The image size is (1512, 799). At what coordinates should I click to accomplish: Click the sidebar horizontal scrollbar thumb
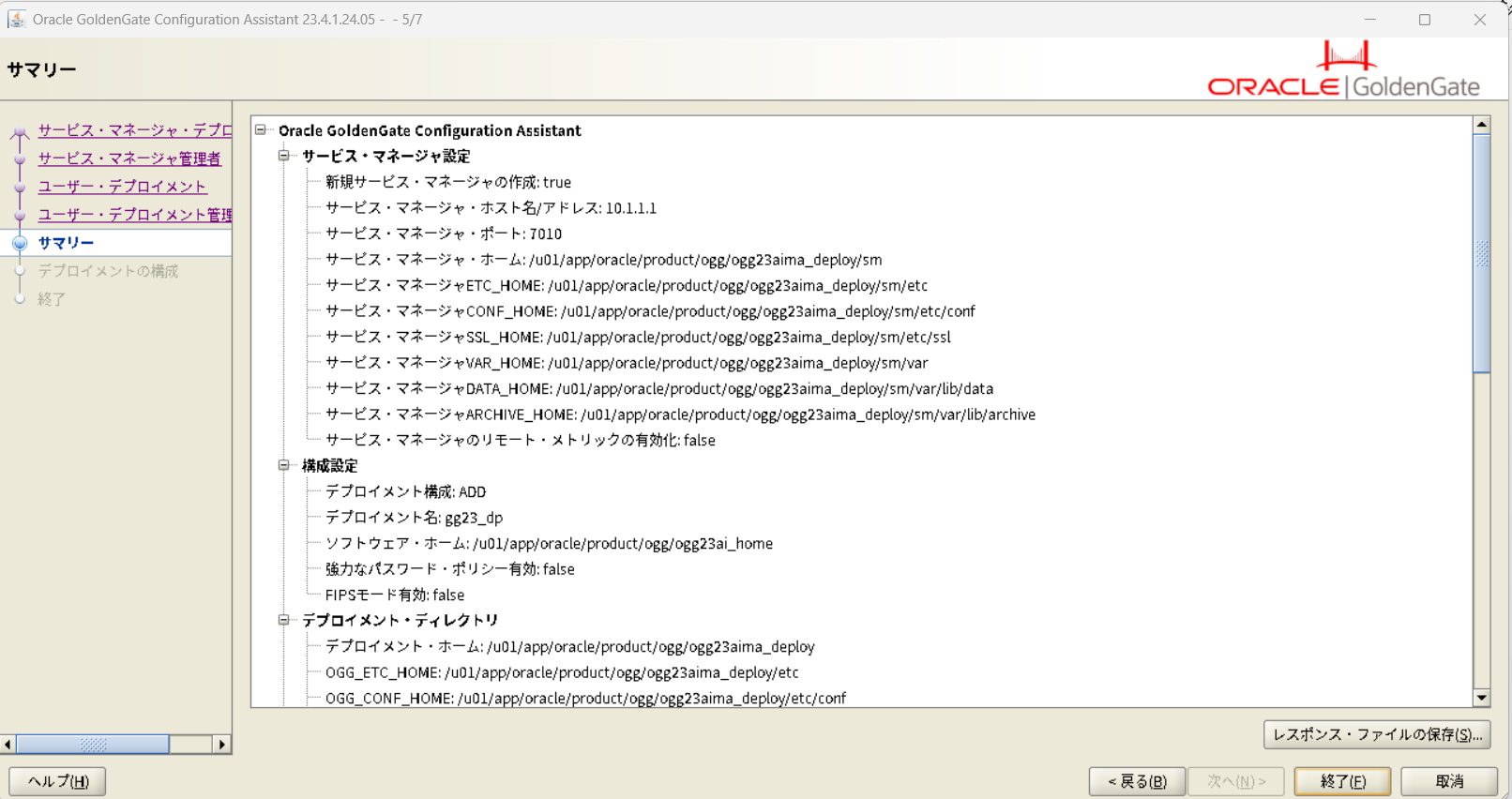[x=93, y=745]
